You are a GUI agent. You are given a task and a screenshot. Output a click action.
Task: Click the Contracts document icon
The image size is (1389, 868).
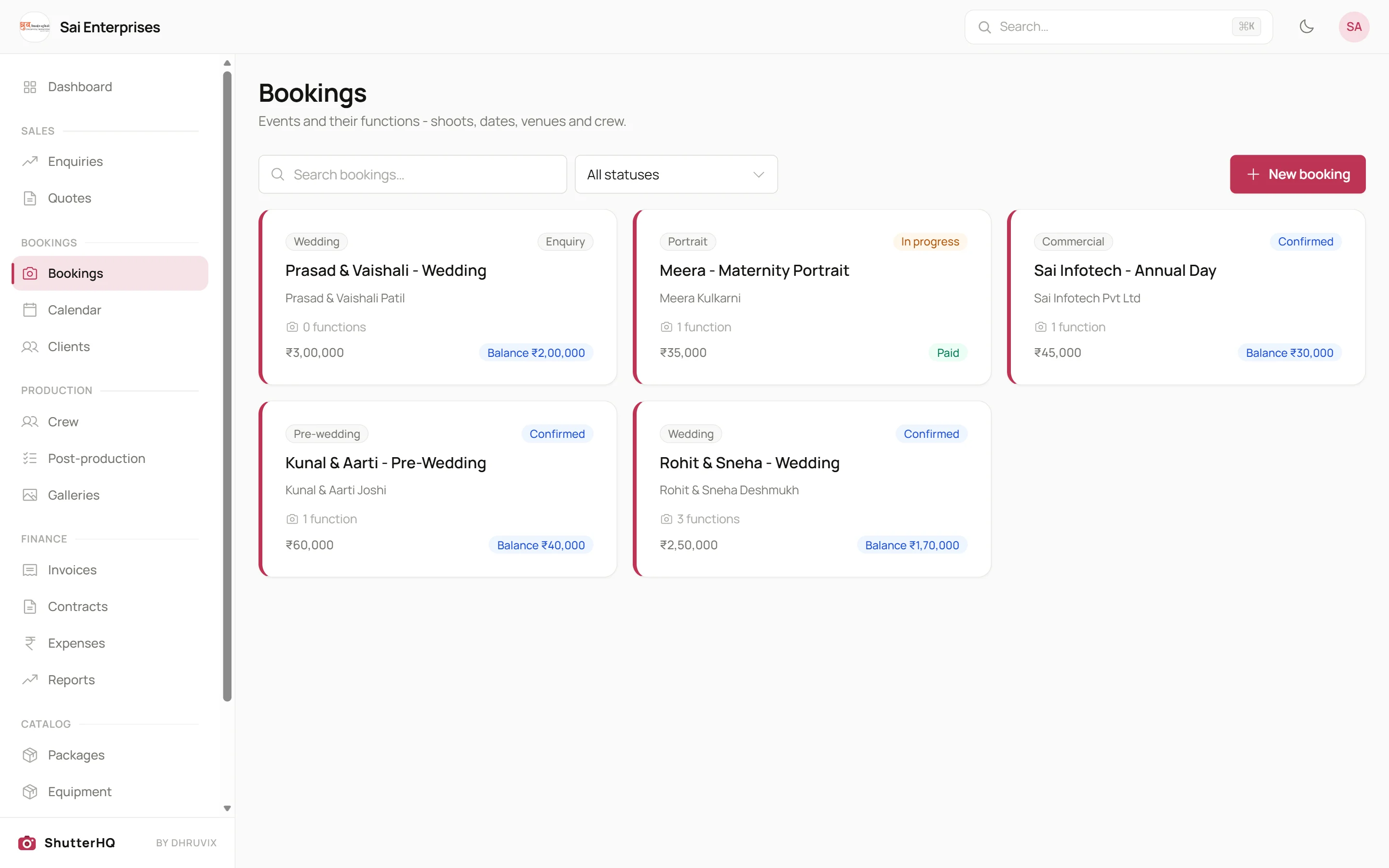tap(30, 607)
